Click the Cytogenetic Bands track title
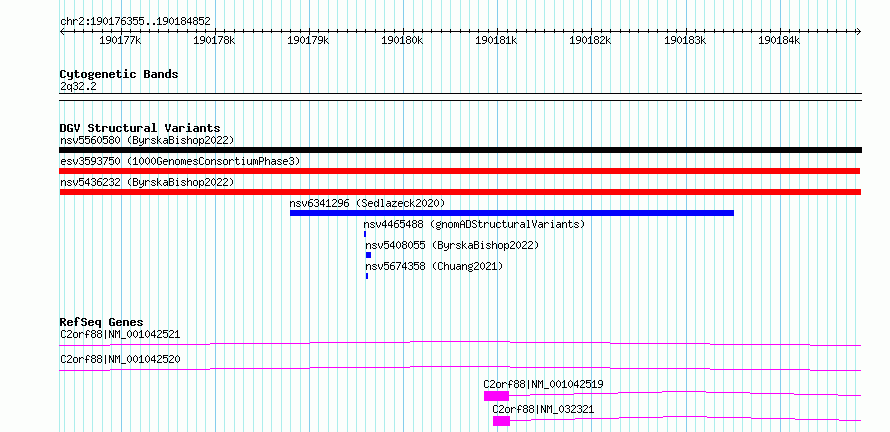890x432 pixels. 119,74
